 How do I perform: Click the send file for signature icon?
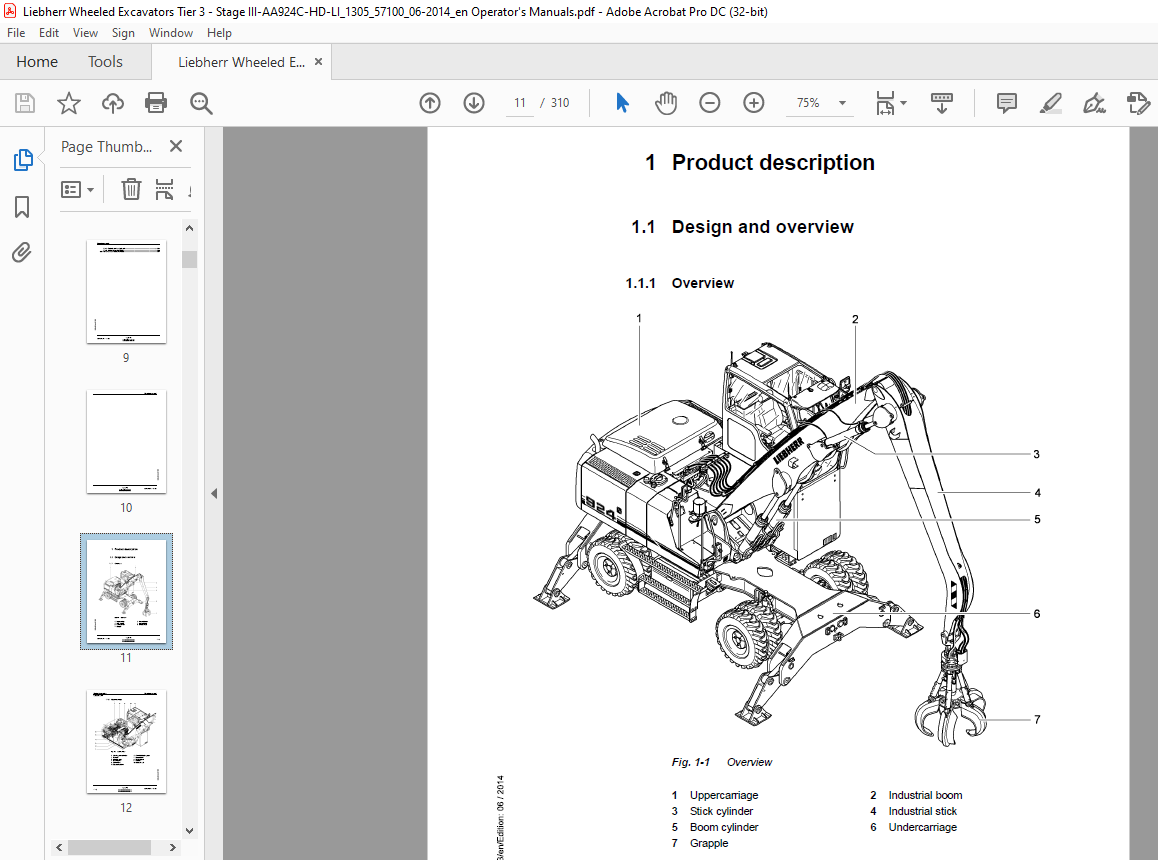pos(1138,103)
